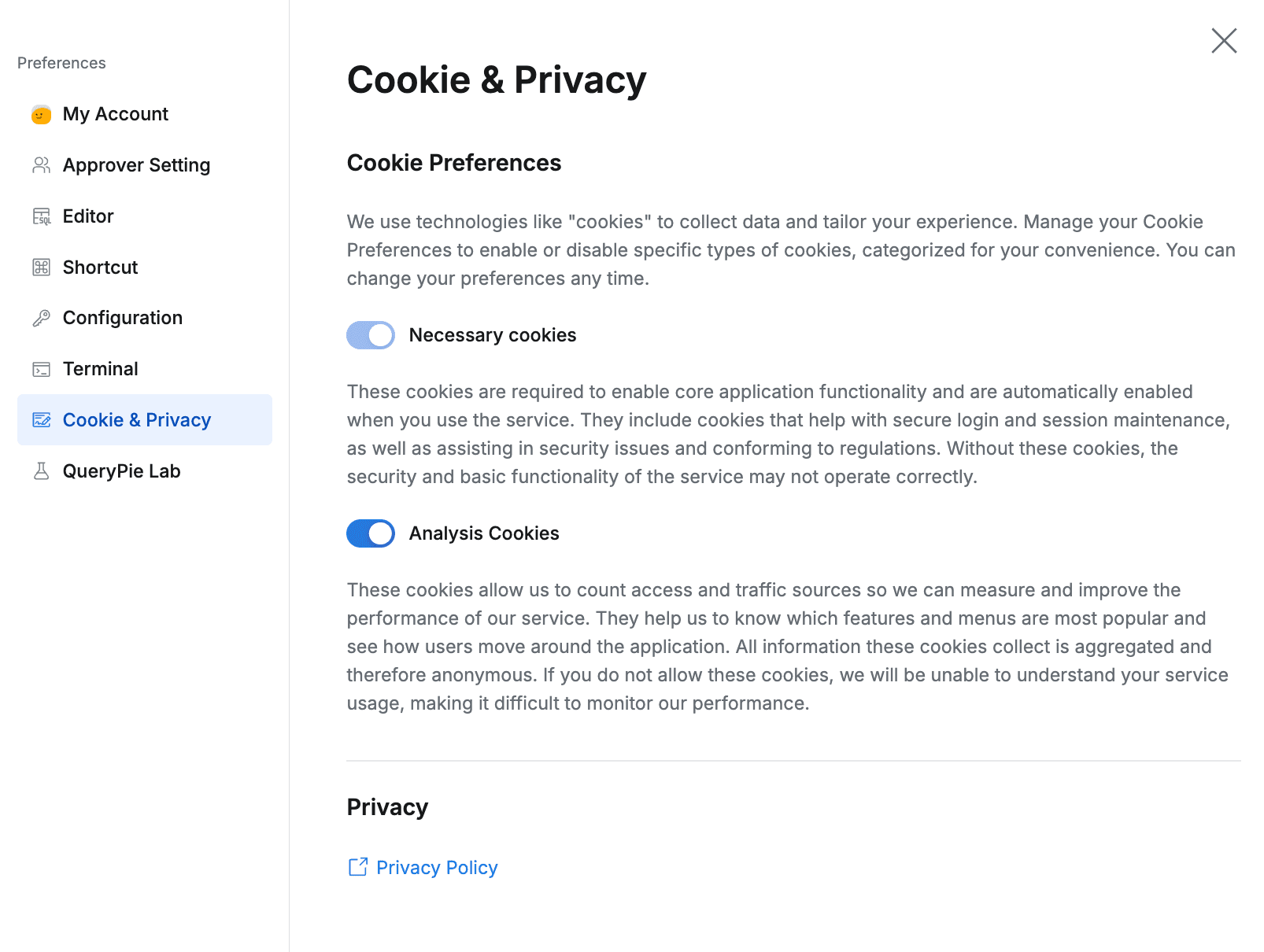This screenshot has height=952, width=1264.
Task: Switch to the Terminal preferences section
Action: coord(101,368)
